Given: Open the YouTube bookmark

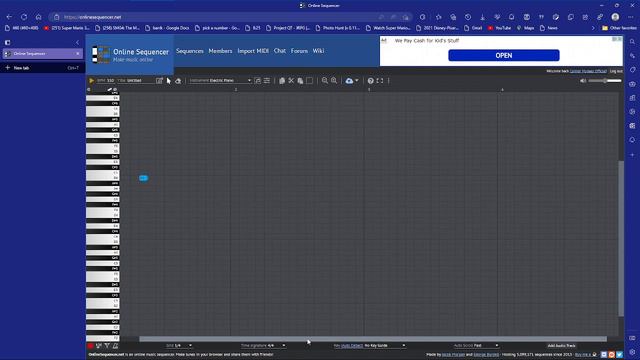Looking at the screenshot, I should click(x=499, y=28).
